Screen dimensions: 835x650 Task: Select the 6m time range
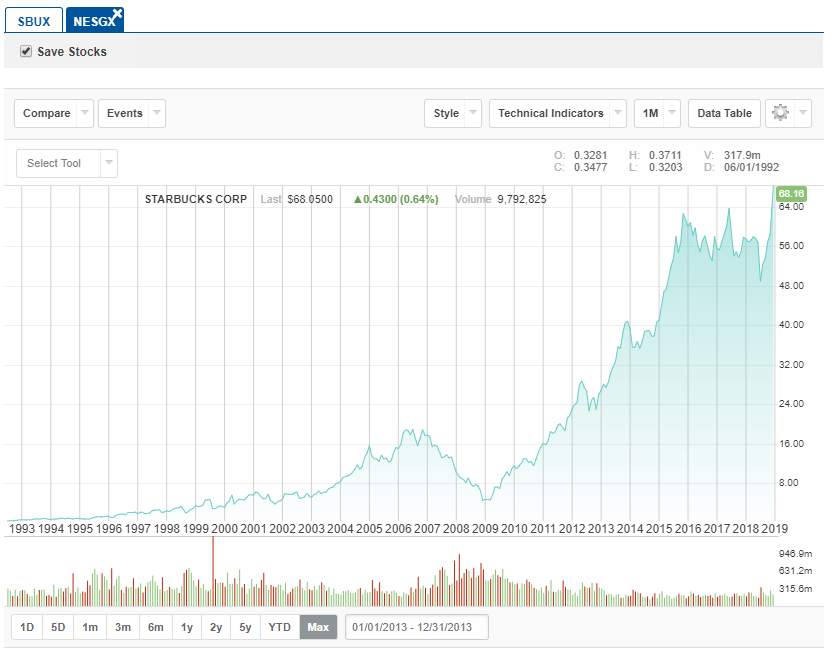155,627
